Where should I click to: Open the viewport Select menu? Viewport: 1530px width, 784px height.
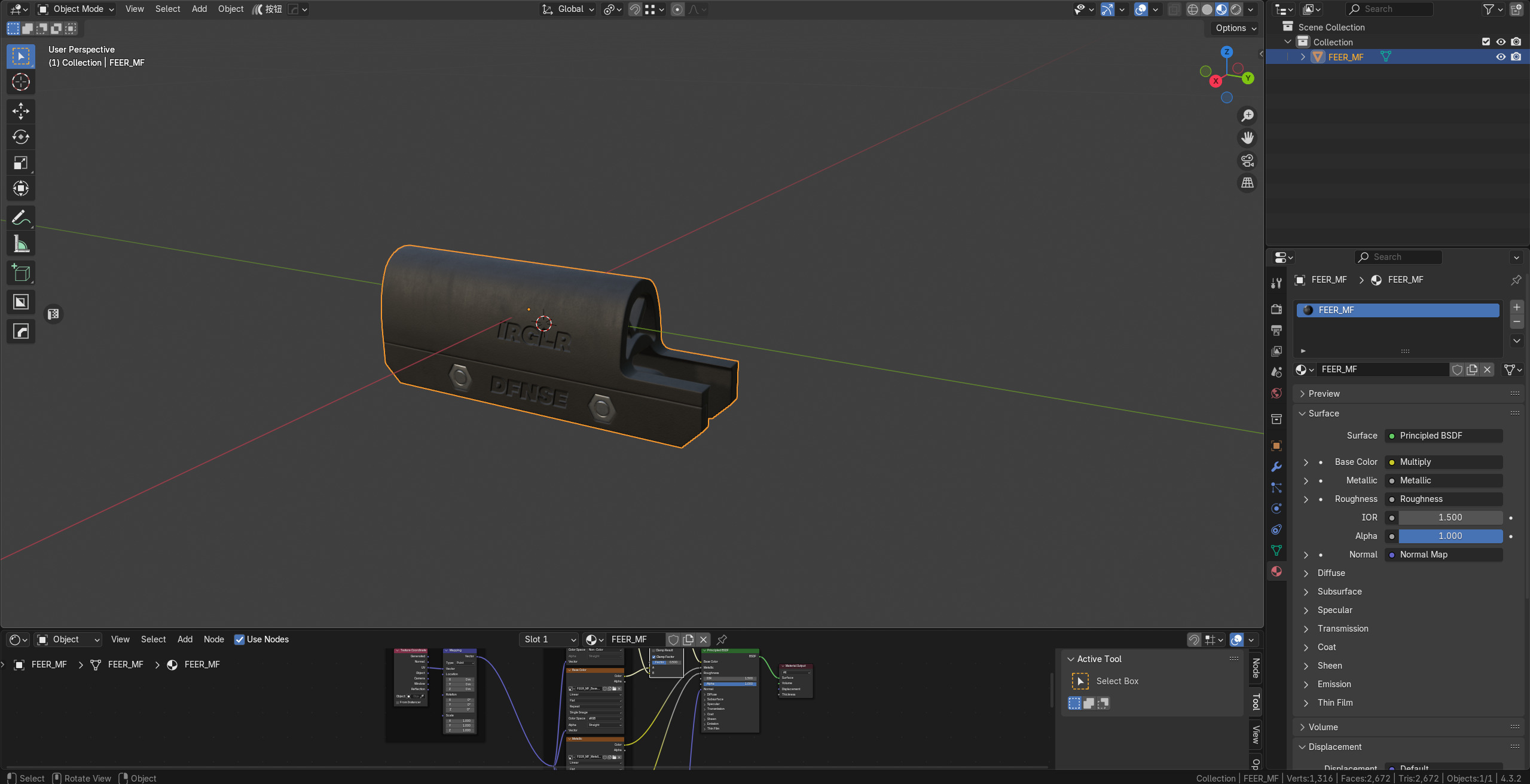[x=167, y=9]
